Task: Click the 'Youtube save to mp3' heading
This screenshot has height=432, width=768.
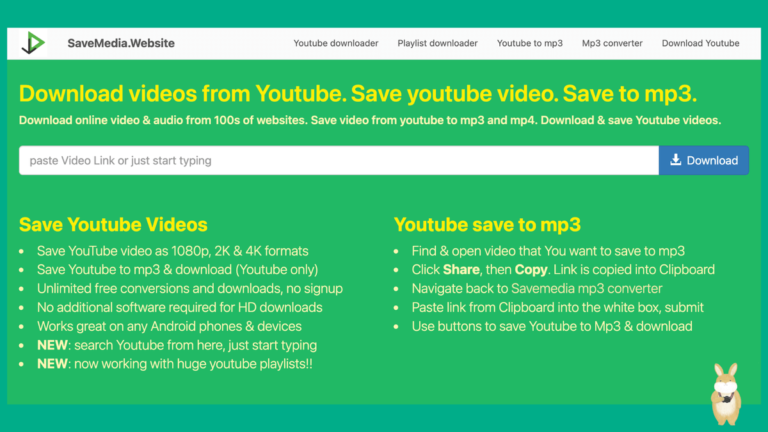Action: tap(487, 225)
